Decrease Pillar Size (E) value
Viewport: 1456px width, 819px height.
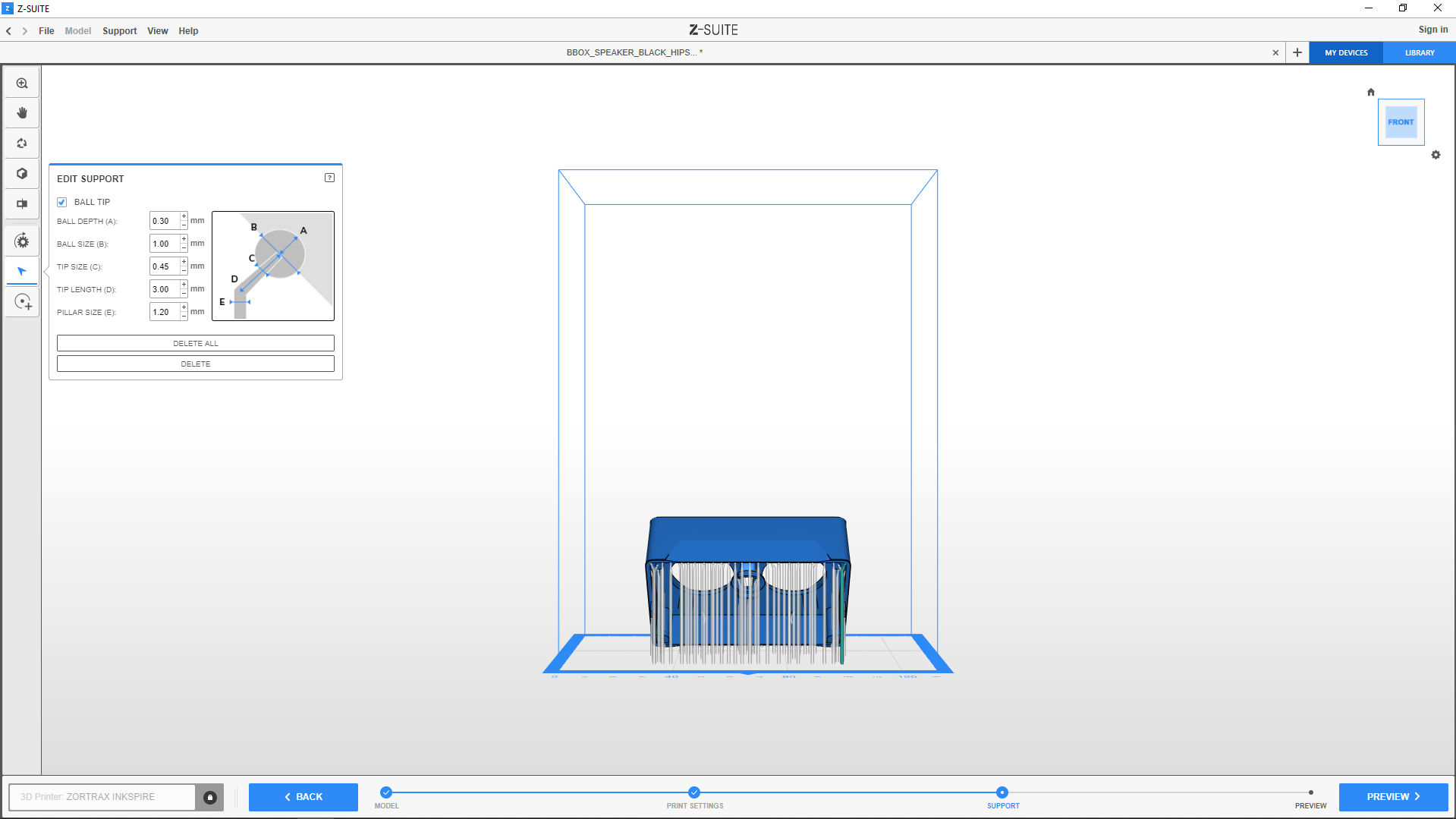click(184, 316)
